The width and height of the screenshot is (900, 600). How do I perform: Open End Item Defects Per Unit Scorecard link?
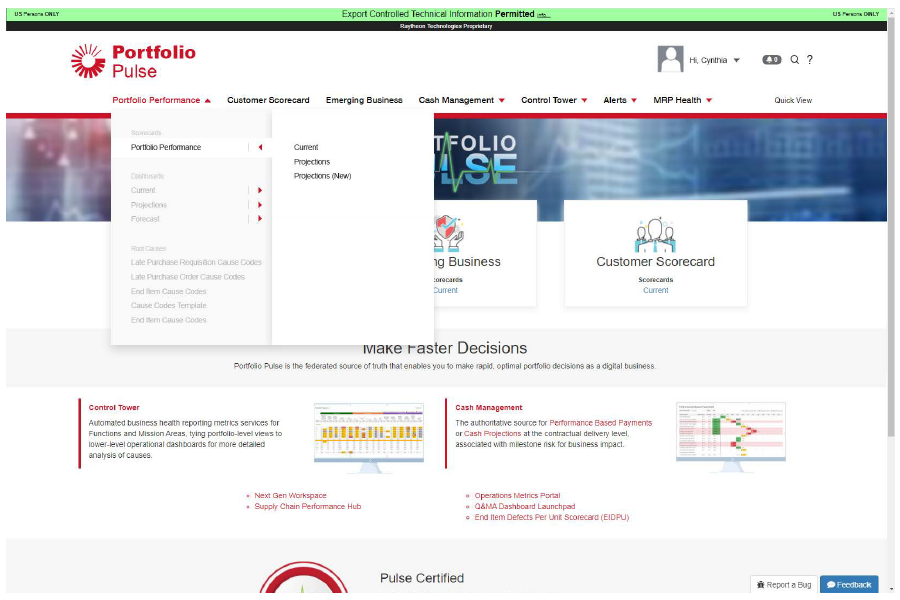tap(552, 517)
